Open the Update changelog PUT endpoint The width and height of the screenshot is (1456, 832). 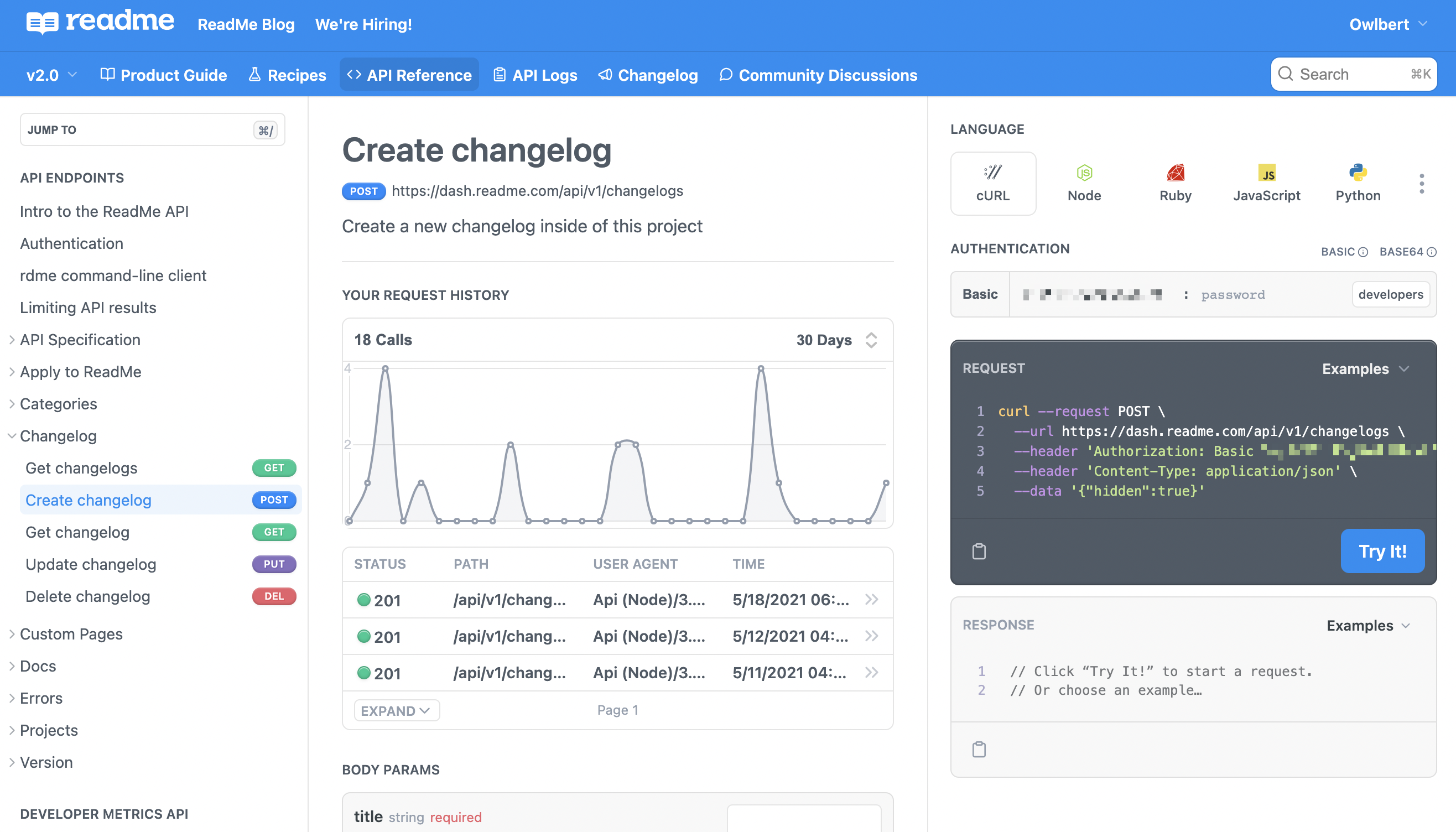(x=91, y=564)
